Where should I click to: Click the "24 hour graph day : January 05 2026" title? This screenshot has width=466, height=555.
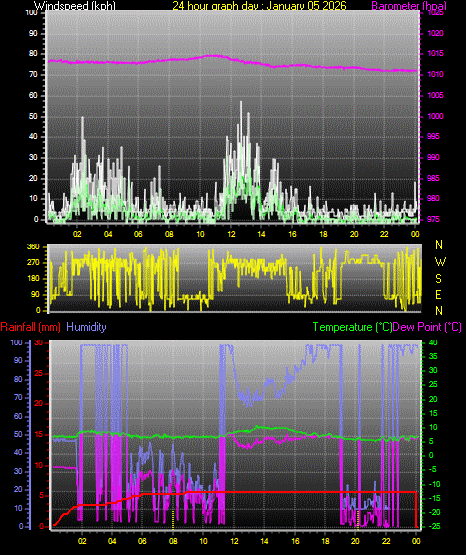[x=259, y=6]
